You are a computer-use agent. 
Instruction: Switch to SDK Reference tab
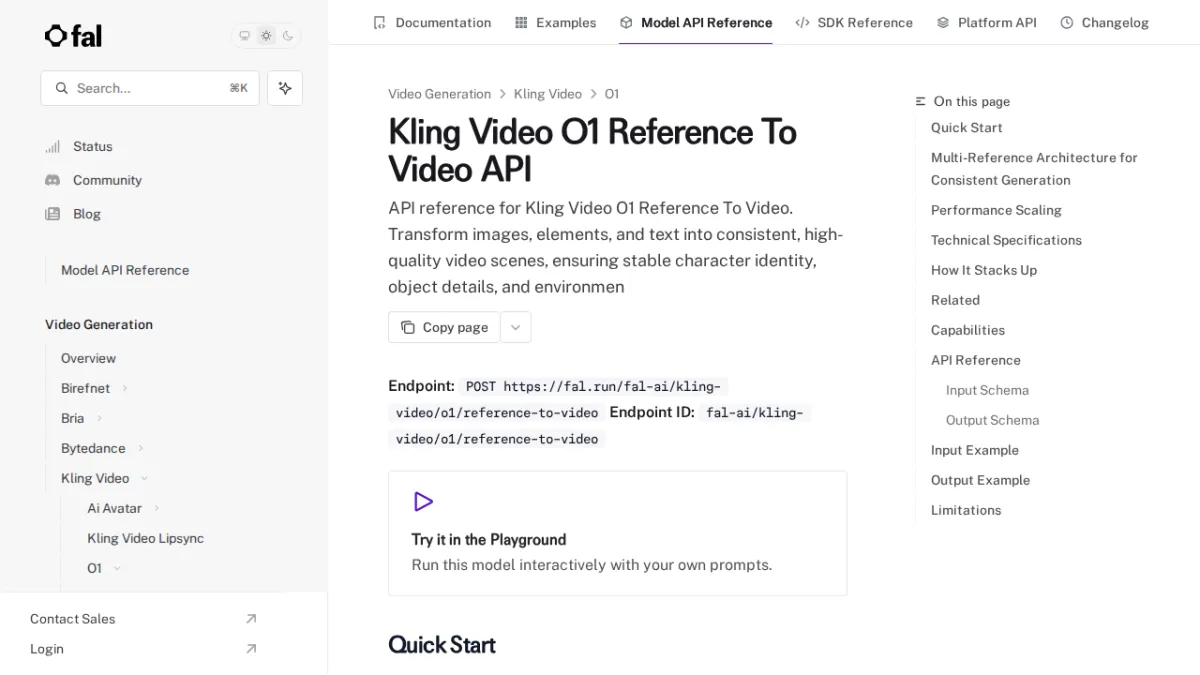[854, 22]
